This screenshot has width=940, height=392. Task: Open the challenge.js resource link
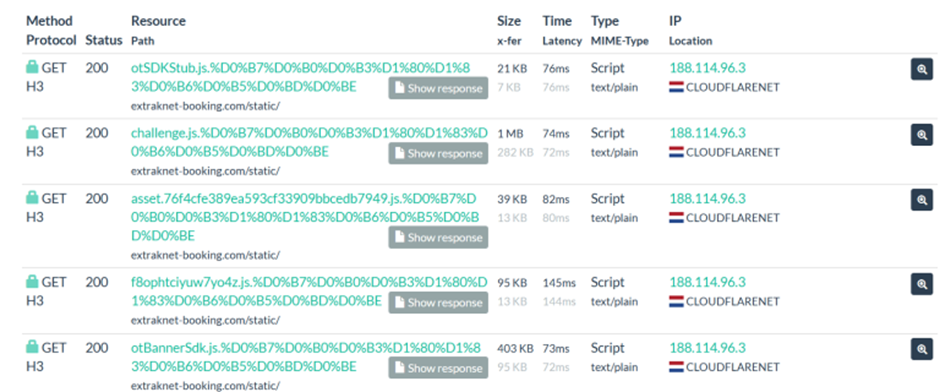[309, 143]
